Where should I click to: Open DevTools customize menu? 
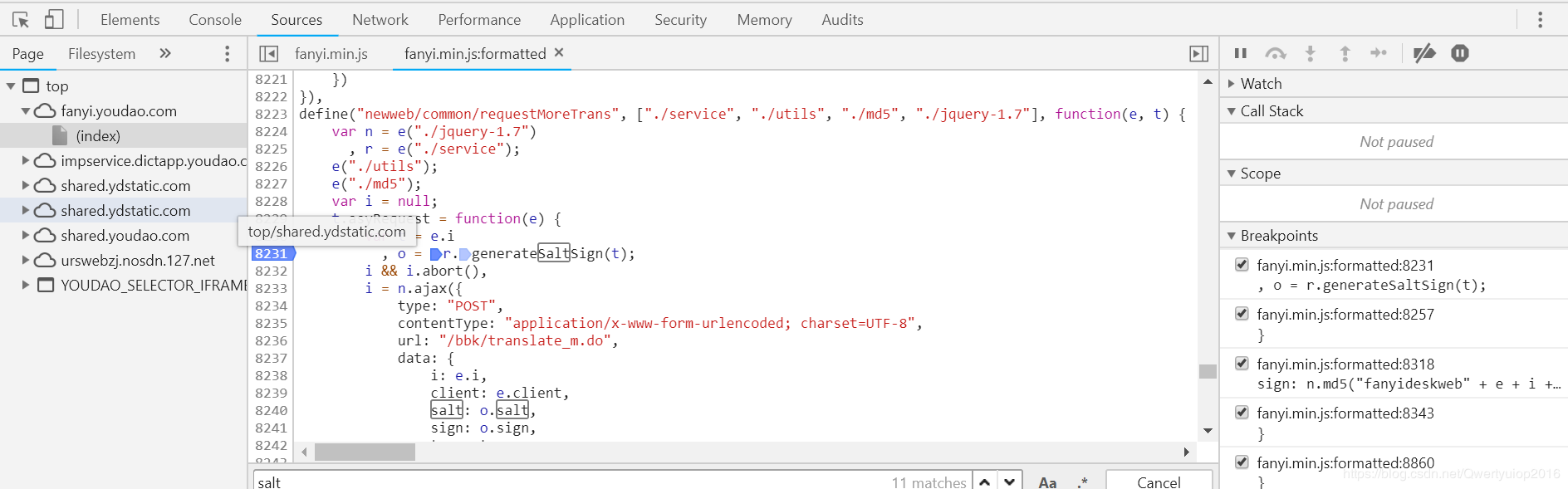click(x=1540, y=19)
